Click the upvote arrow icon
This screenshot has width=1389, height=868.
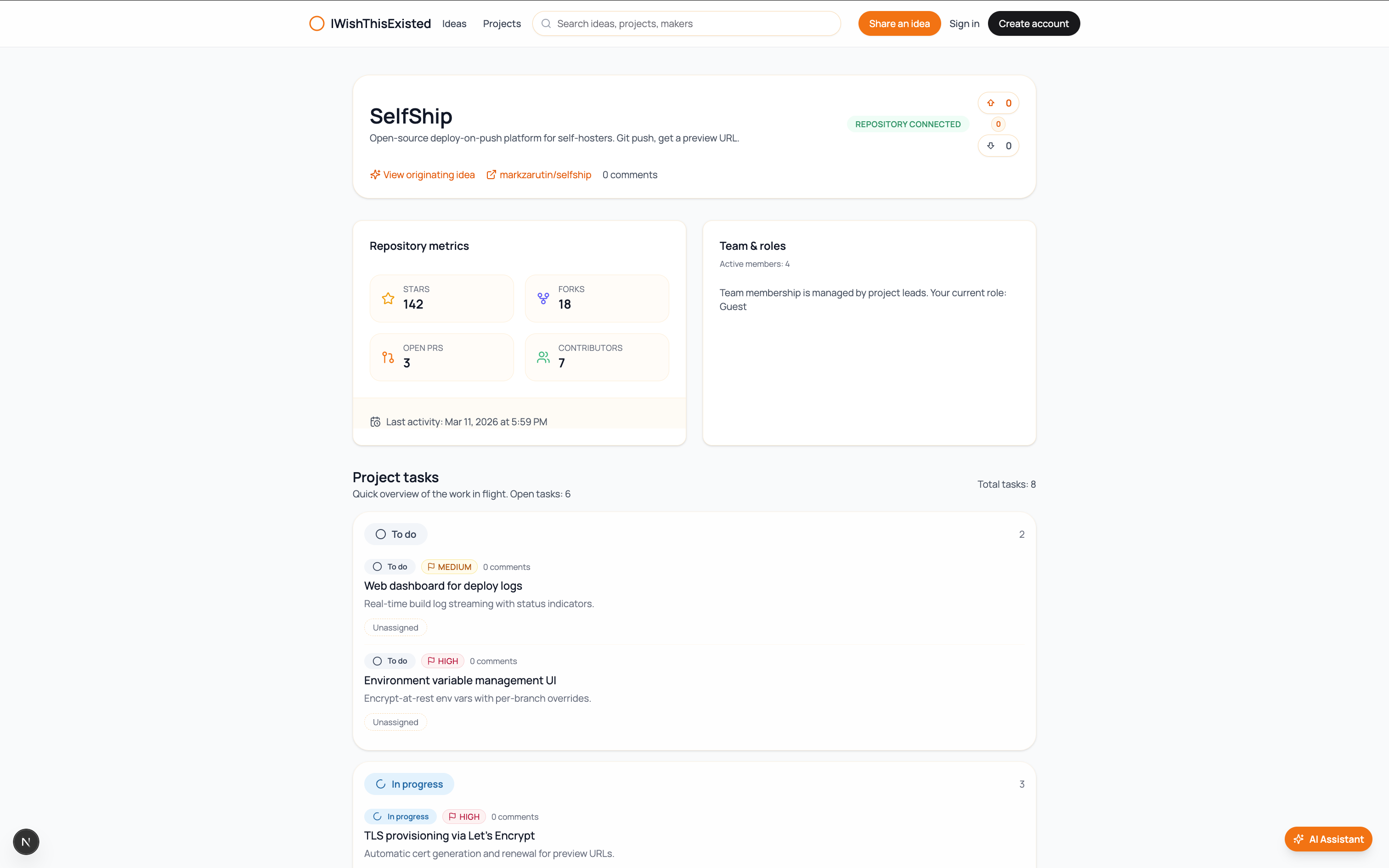tap(990, 103)
